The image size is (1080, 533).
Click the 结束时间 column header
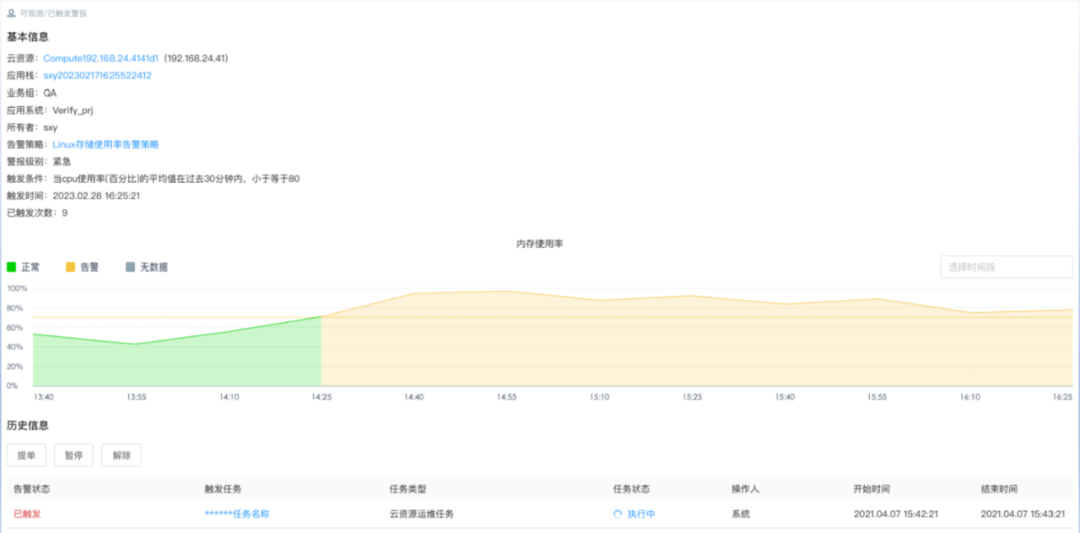(999, 489)
